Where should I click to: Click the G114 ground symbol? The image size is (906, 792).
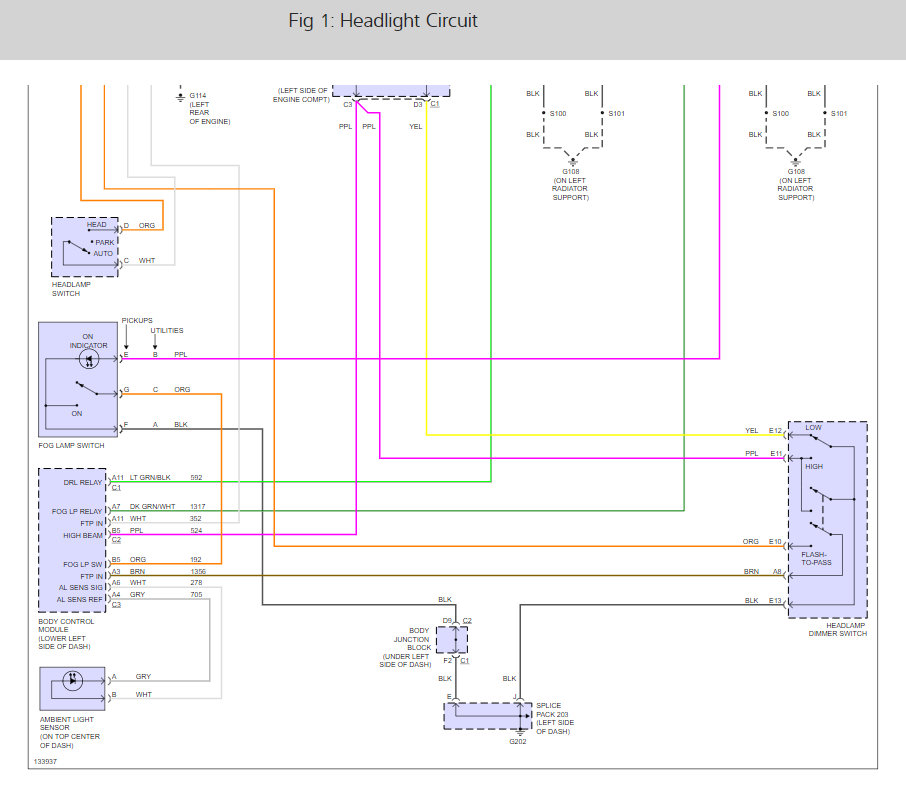point(180,97)
